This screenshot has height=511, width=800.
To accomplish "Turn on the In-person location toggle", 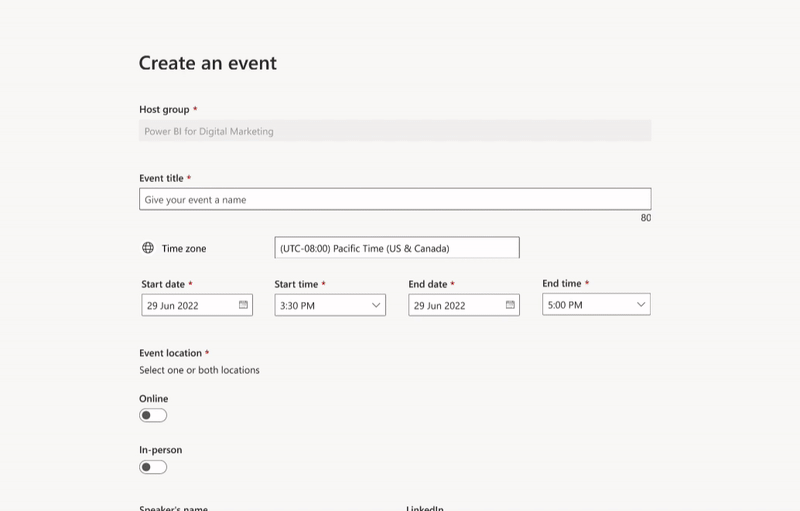I will tap(153, 467).
